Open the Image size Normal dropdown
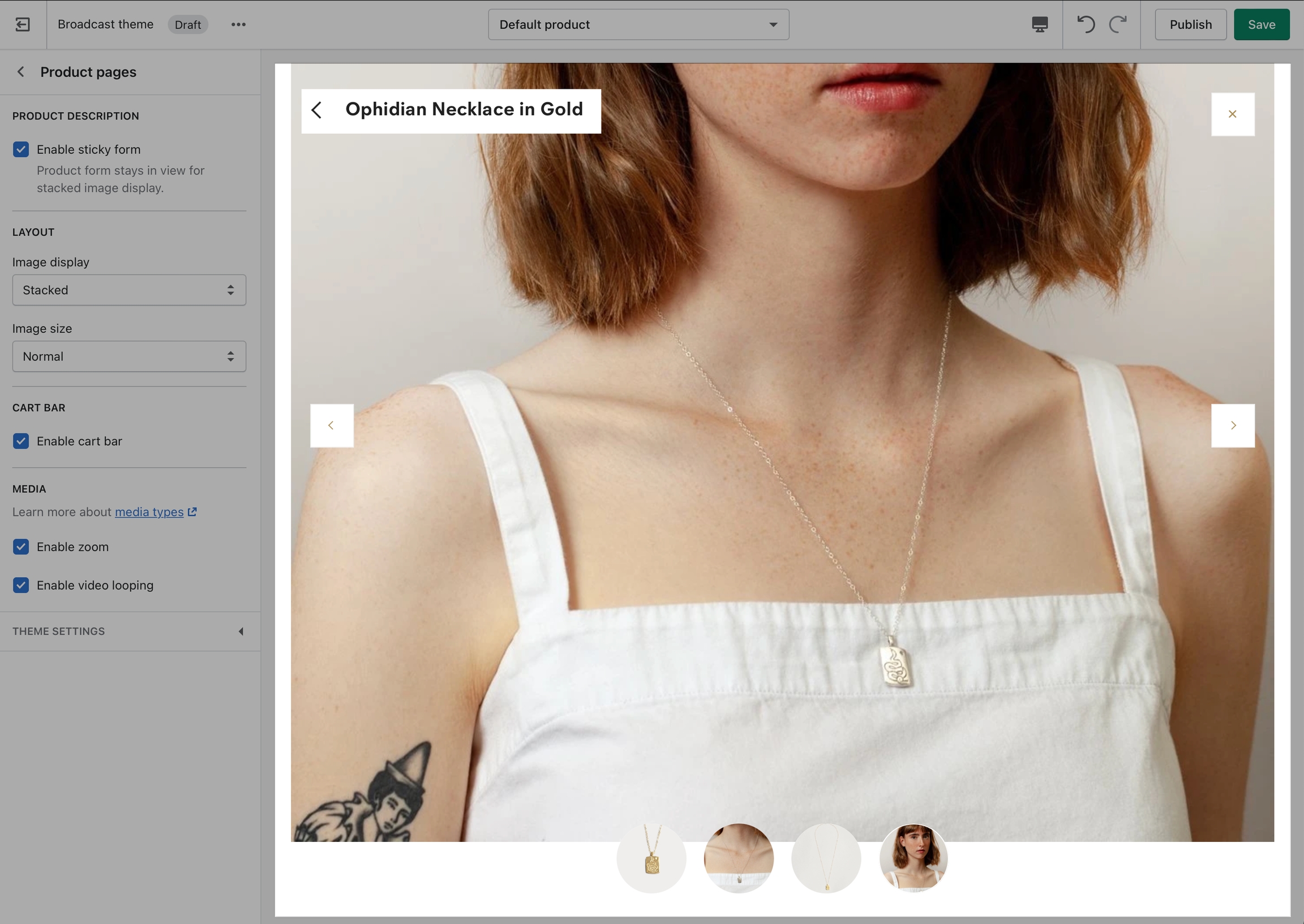 129,356
